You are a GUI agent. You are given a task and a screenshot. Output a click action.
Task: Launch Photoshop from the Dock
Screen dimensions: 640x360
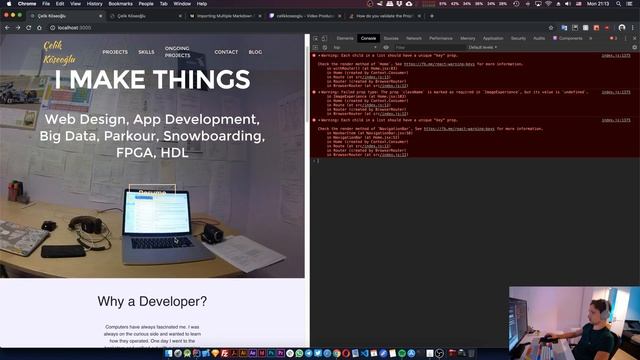click(x=271, y=353)
